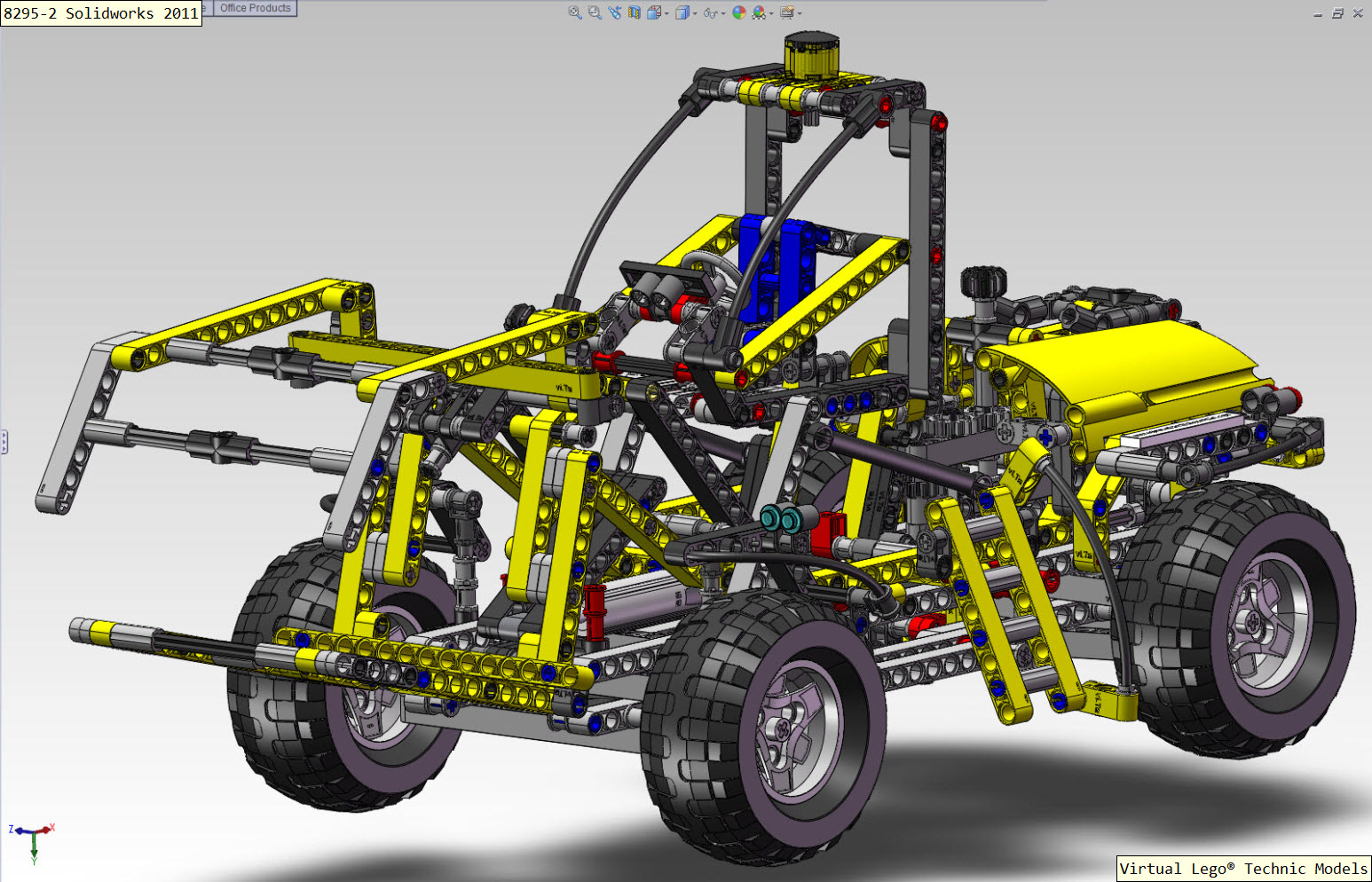1372x882 pixels.
Task: Click the View Settings monitor icon
Action: (x=787, y=12)
